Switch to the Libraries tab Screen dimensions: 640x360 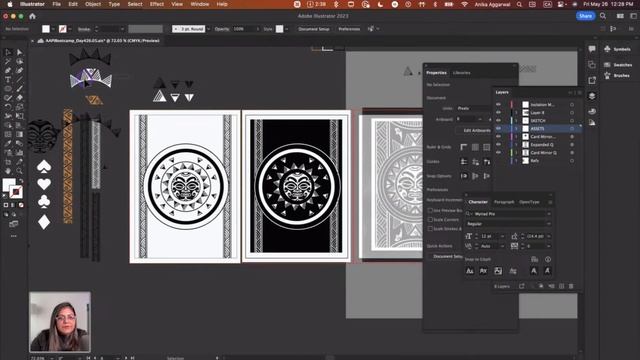coord(462,73)
